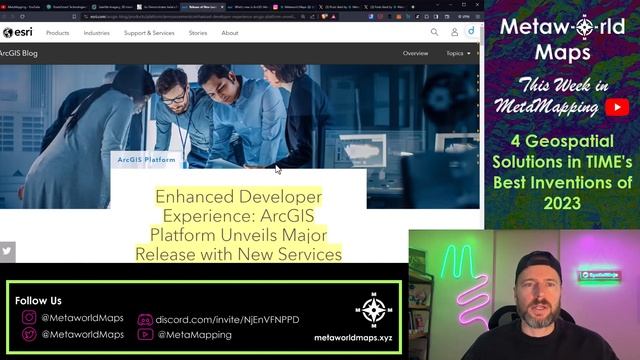This screenshot has width=640, height=360.
Task: Open the user account profile icon
Action: (x=454, y=32)
